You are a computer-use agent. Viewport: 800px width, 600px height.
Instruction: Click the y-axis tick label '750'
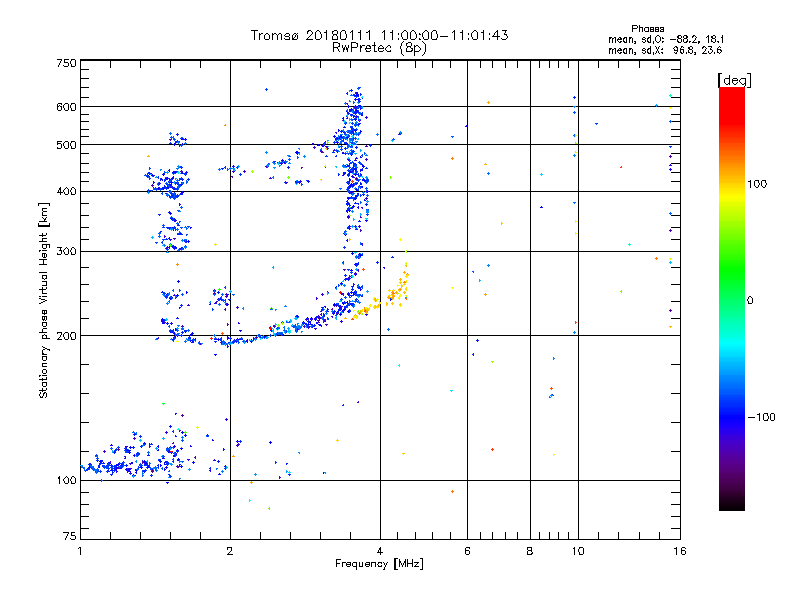pyautogui.click(x=66, y=63)
